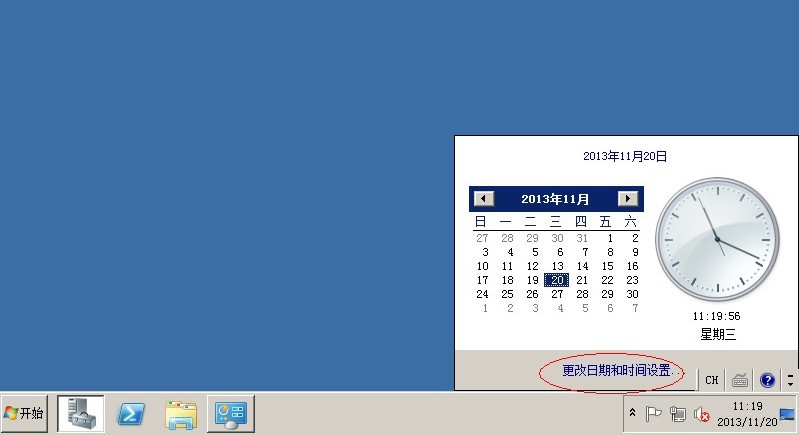Click the taskbar clock showing 11:19
Image resolution: width=799 pixels, height=435 pixels.
pyautogui.click(x=746, y=413)
